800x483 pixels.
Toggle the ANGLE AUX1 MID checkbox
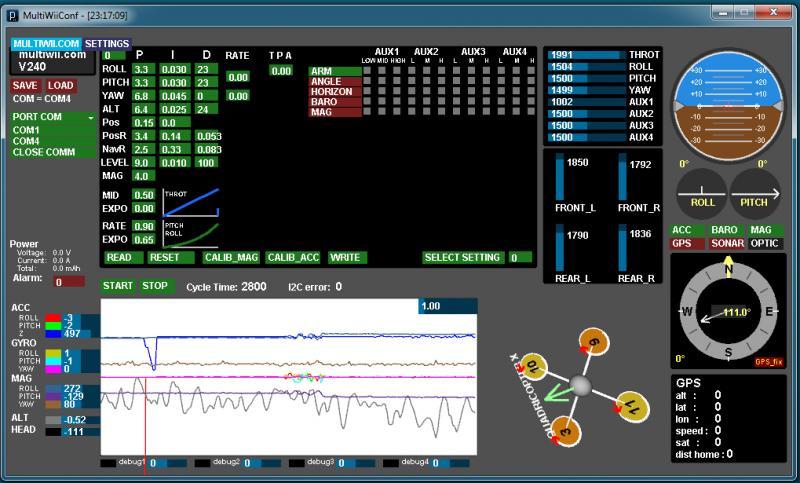[x=381, y=82]
